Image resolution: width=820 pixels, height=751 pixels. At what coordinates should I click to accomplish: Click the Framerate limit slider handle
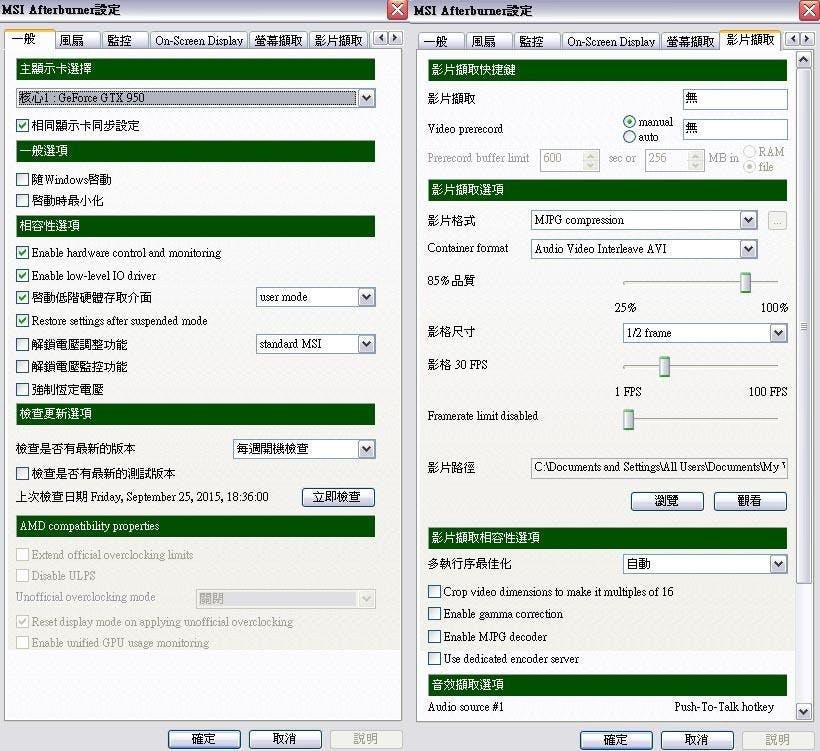629,419
